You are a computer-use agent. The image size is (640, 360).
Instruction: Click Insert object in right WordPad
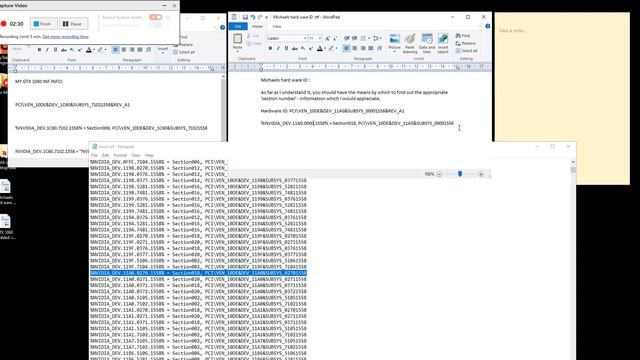pyautogui.click(x=443, y=43)
